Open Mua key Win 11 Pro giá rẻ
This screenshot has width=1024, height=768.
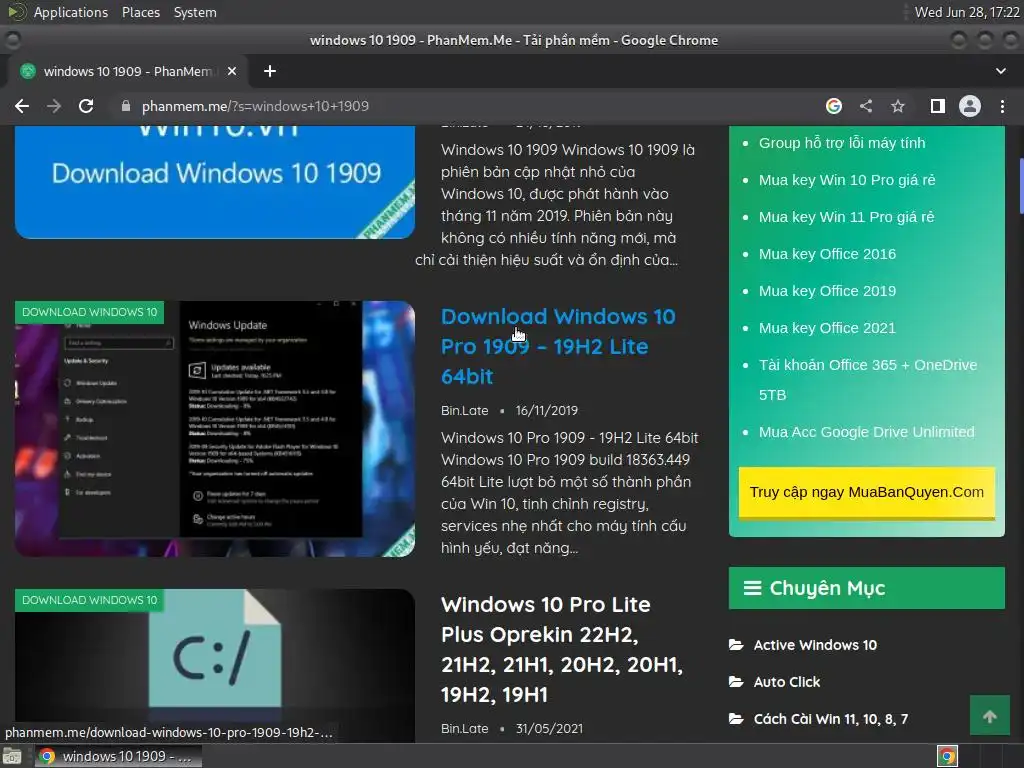coord(846,217)
